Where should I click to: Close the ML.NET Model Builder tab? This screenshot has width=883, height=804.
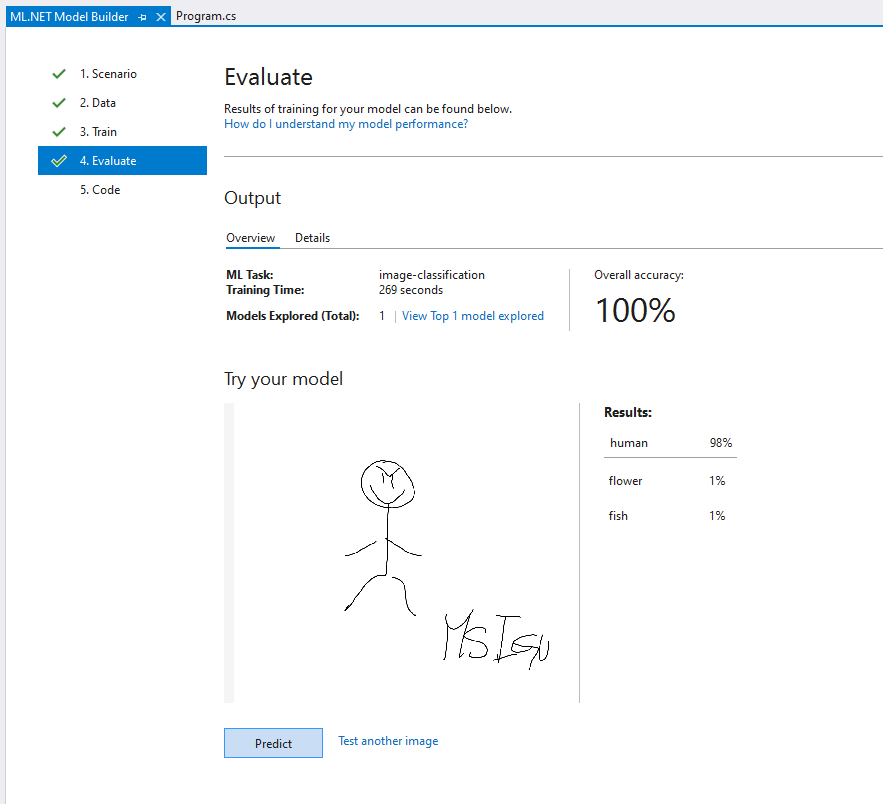(161, 17)
